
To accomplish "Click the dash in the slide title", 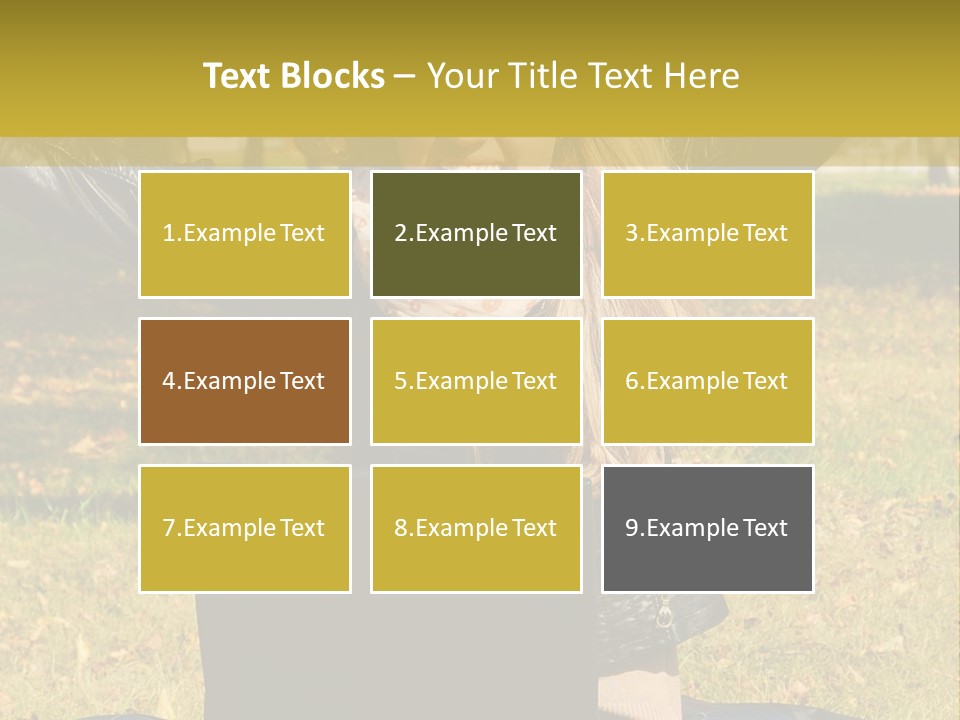I will [x=405, y=76].
